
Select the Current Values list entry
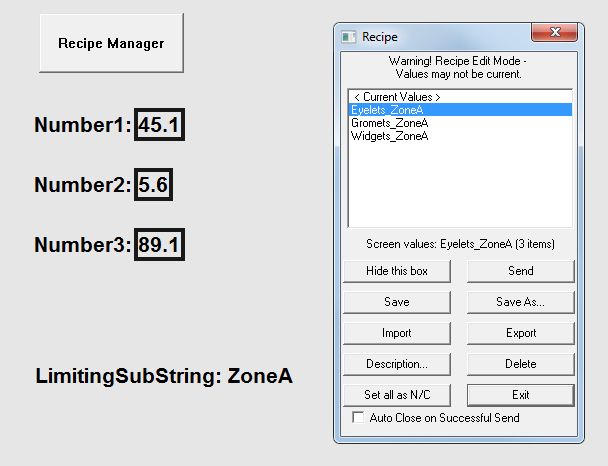click(x=397, y=97)
